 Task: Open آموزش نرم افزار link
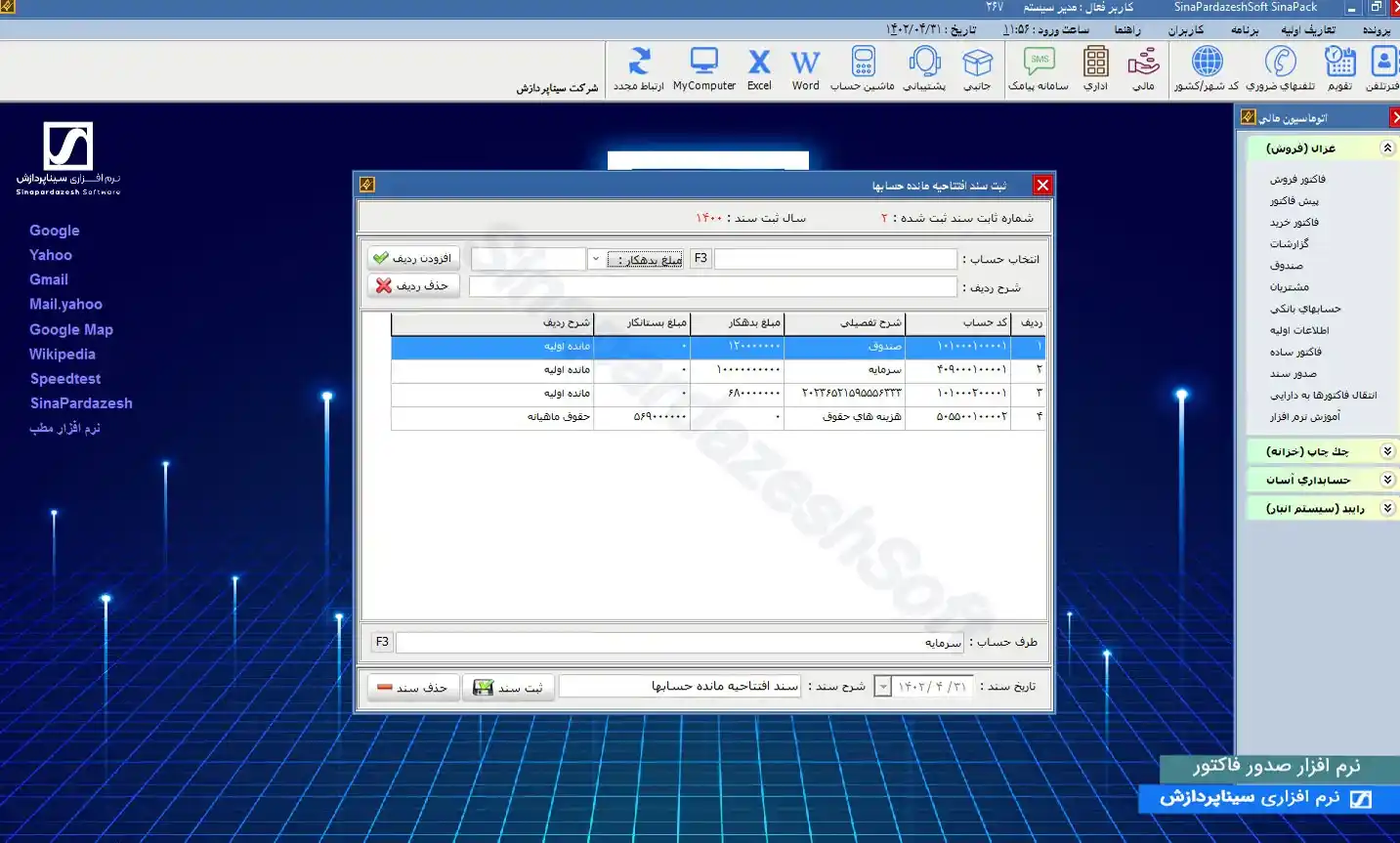(1304, 416)
